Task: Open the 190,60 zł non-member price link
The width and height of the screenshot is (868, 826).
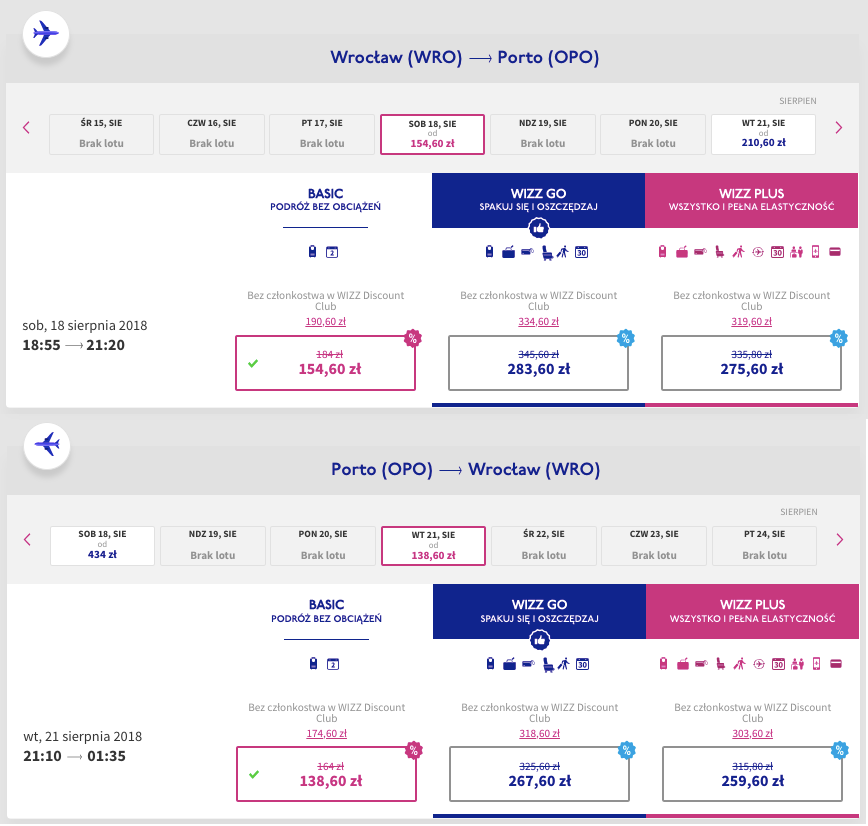Action: pyautogui.click(x=326, y=322)
